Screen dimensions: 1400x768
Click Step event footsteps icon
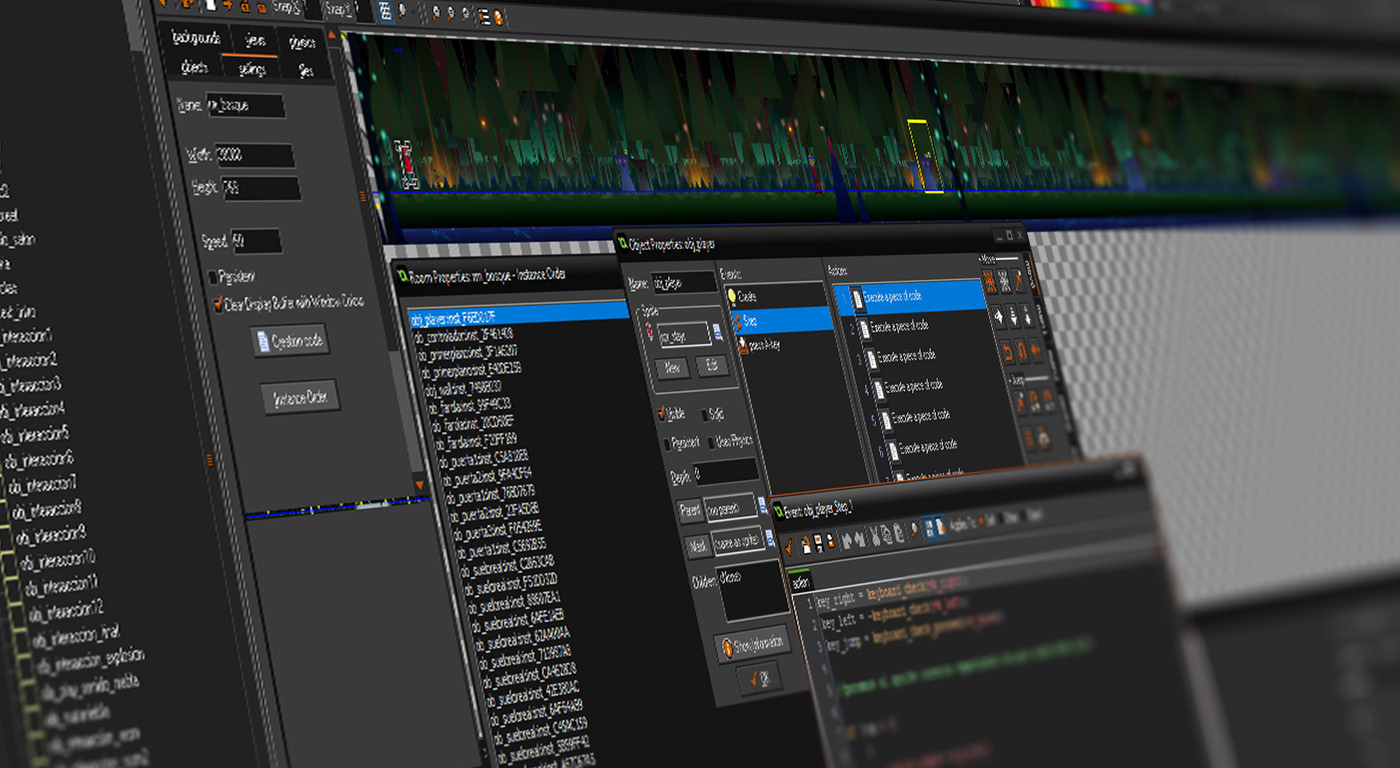click(x=737, y=321)
